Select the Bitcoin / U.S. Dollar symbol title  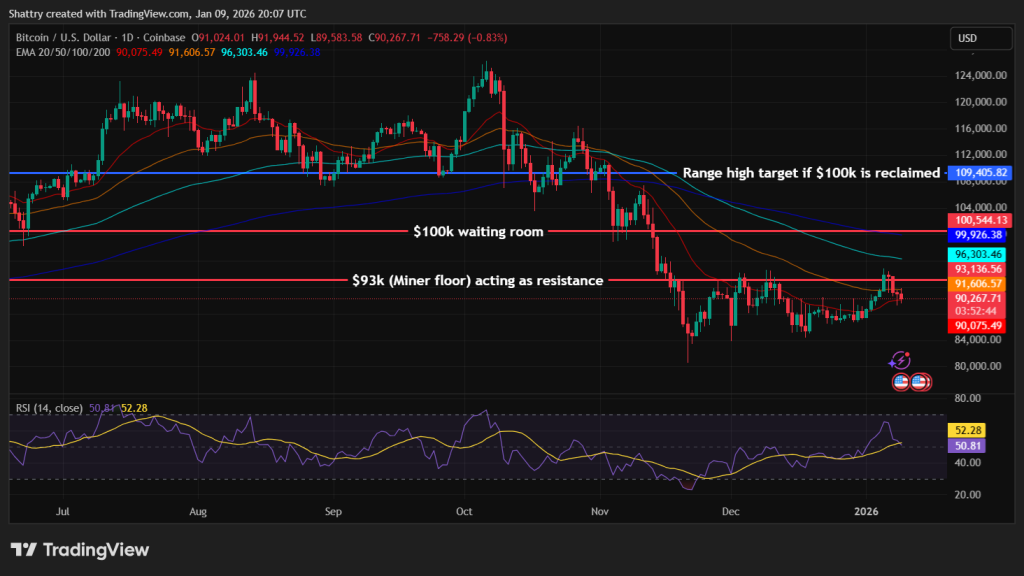[65, 38]
